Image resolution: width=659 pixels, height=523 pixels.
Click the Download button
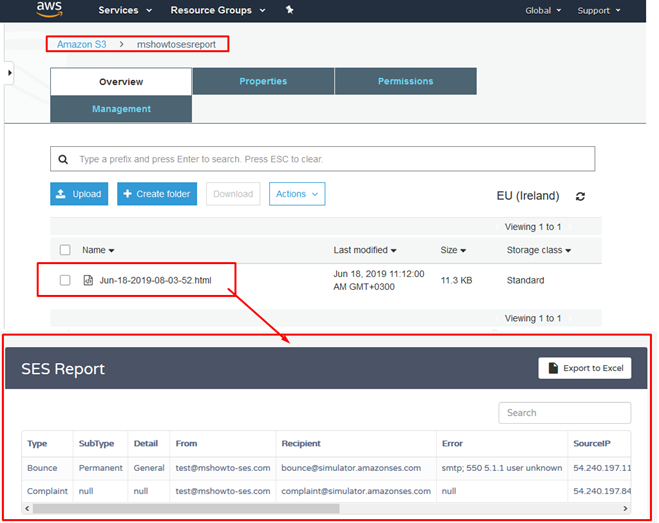coord(233,194)
